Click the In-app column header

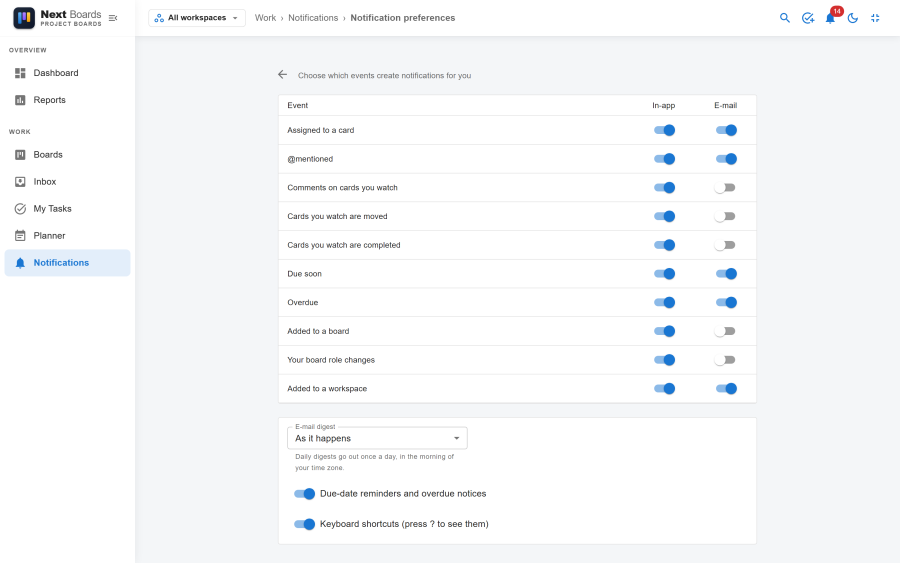(664, 105)
